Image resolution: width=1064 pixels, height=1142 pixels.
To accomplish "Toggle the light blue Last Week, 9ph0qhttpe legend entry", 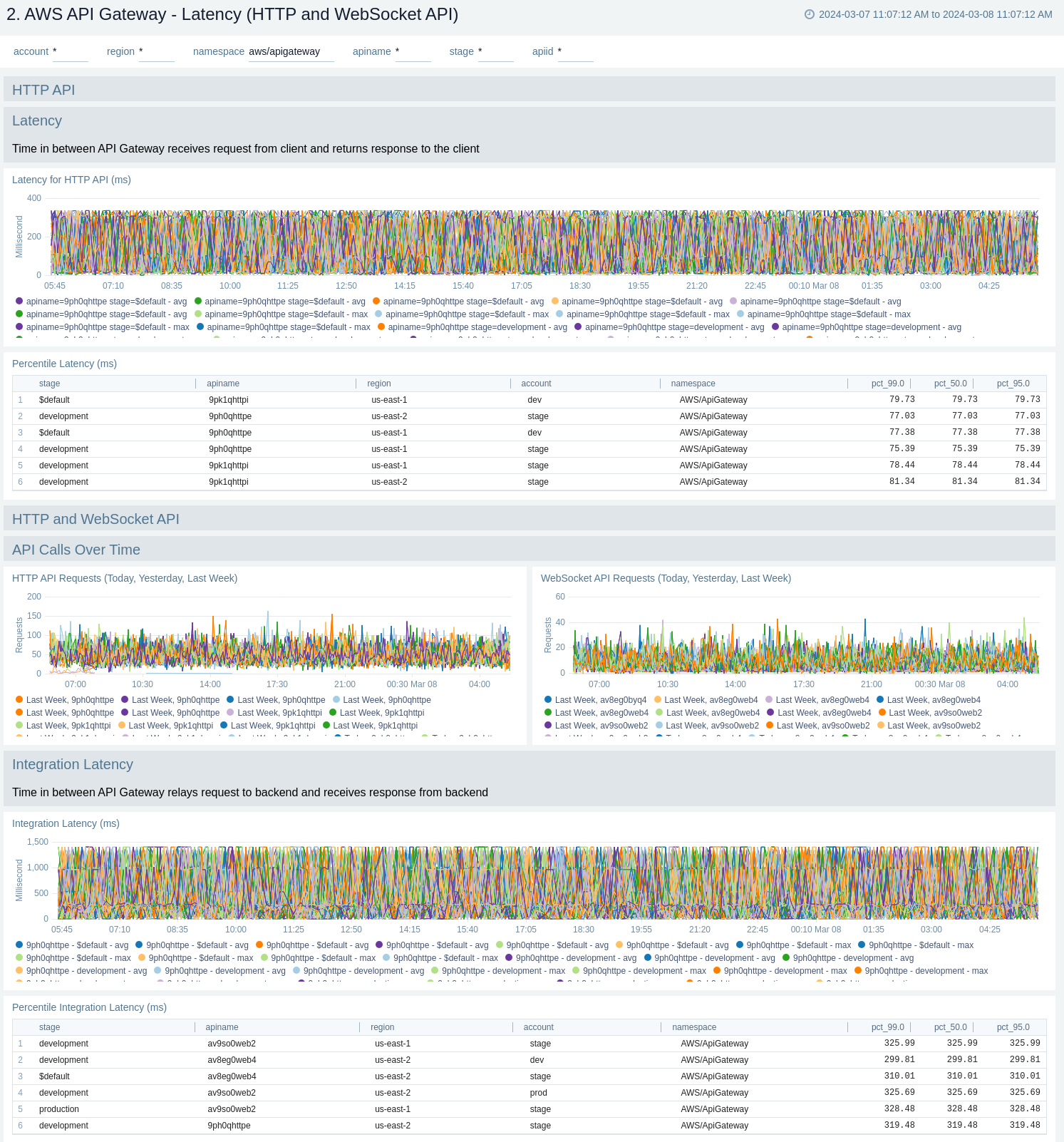I will (382, 700).
